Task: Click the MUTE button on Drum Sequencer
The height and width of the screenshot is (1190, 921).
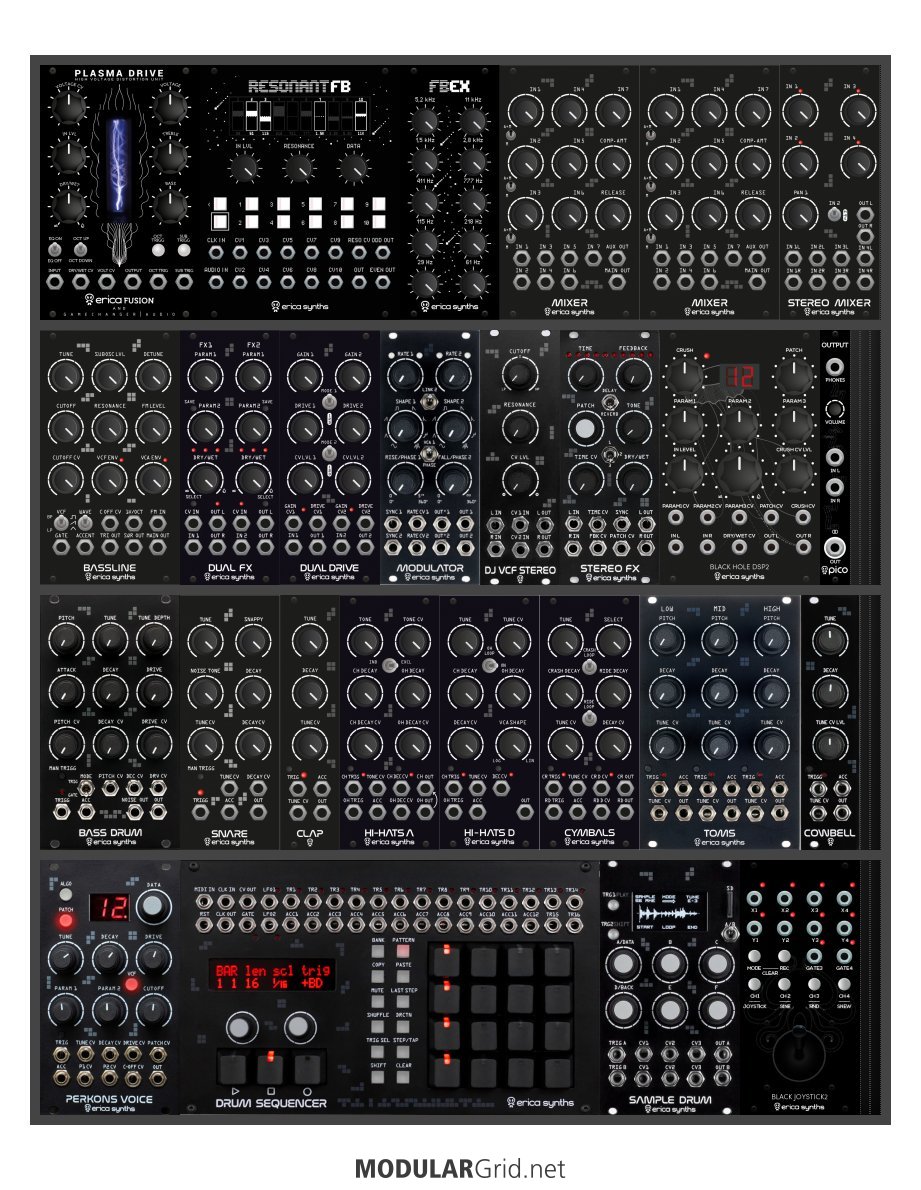Action: tap(377, 1001)
